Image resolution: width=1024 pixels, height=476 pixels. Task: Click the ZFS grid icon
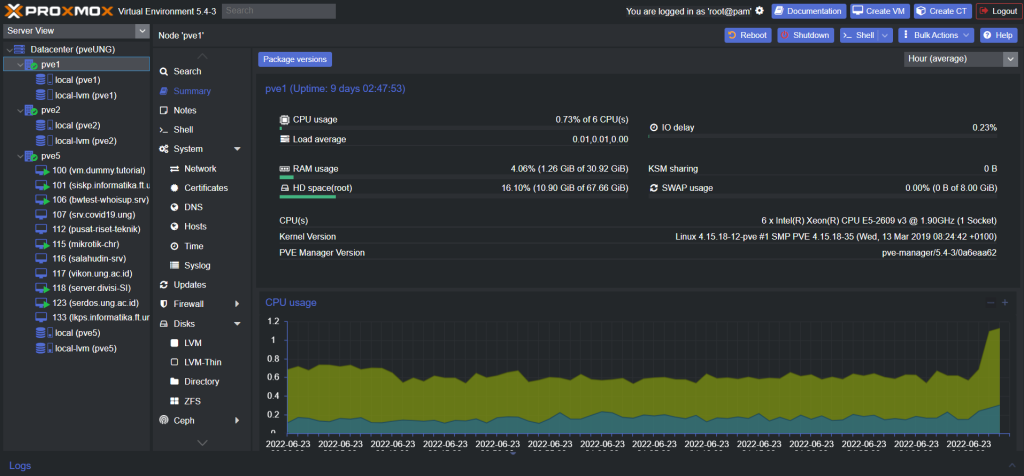(x=174, y=401)
